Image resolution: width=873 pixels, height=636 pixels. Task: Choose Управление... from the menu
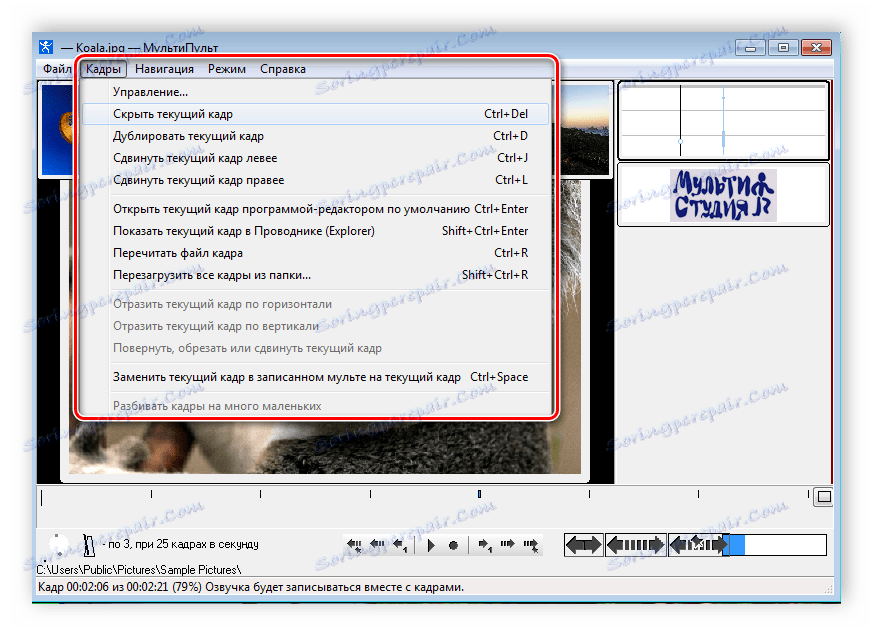315,92
